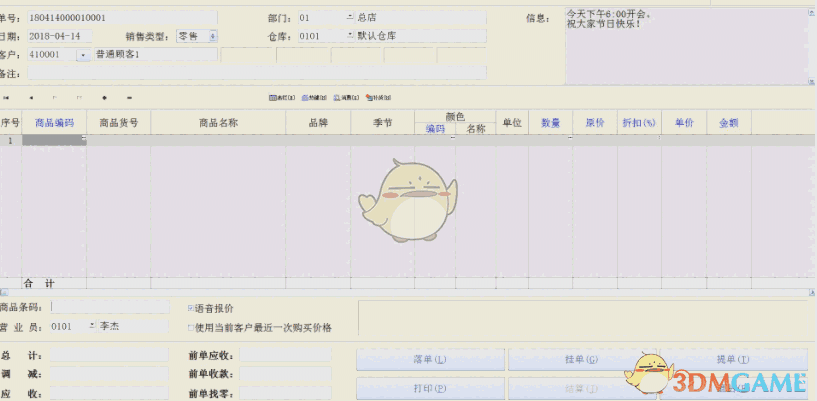Click the 商品名称 column header
817x401 pixels.
click(x=218, y=123)
